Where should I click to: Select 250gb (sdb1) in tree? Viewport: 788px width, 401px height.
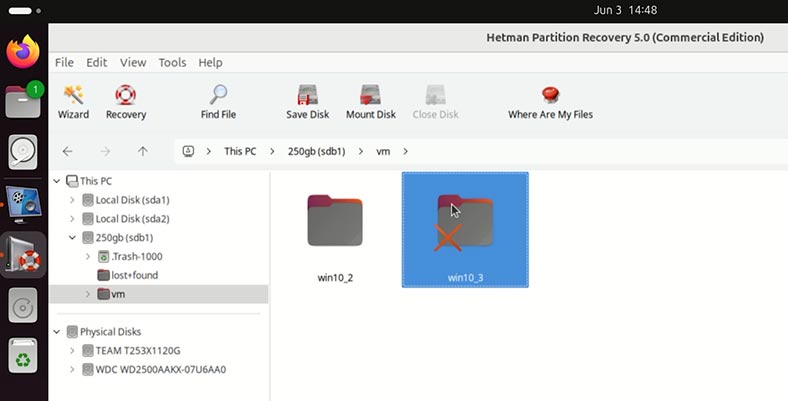pos(118,238)
